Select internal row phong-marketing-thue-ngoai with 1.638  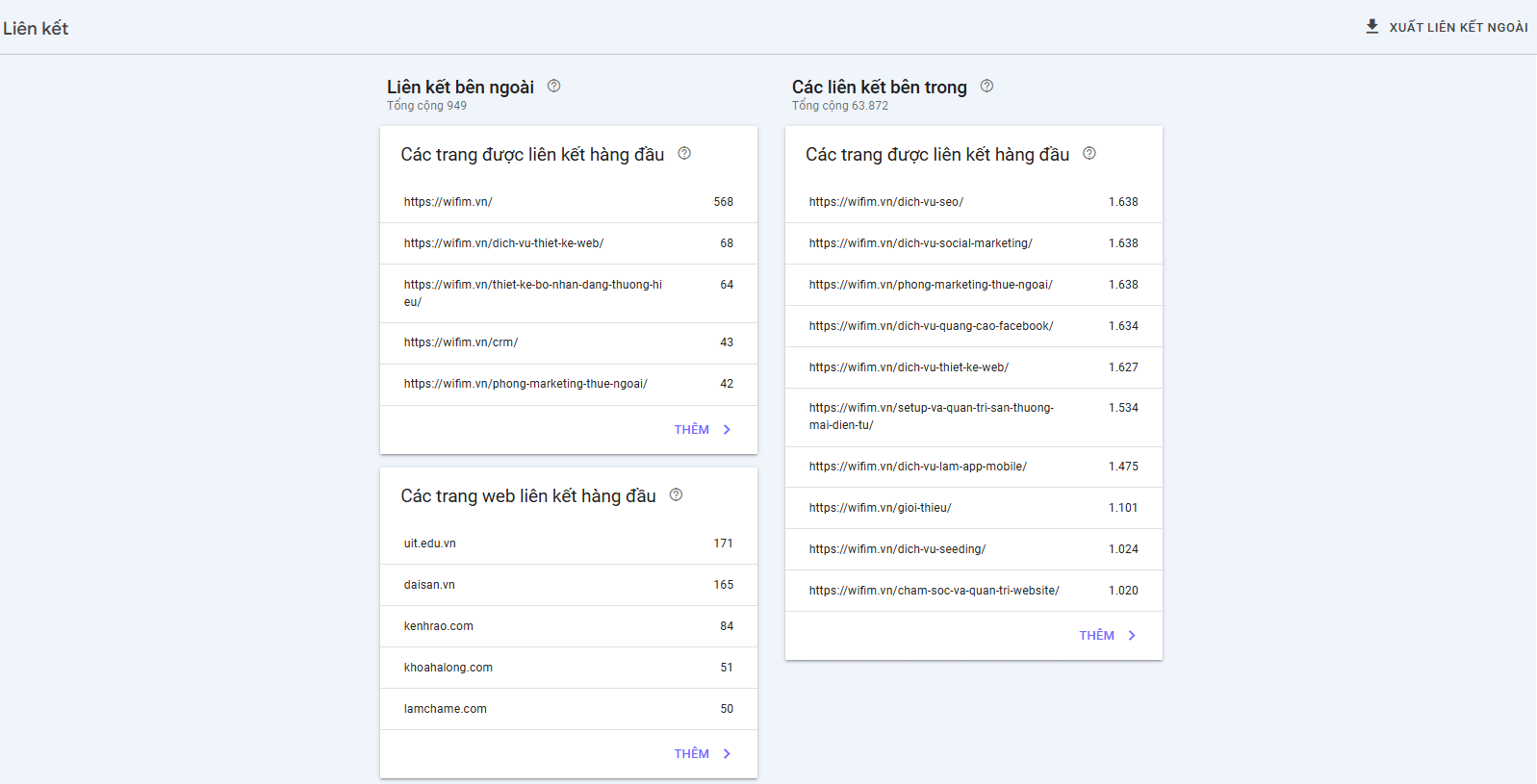974,285
